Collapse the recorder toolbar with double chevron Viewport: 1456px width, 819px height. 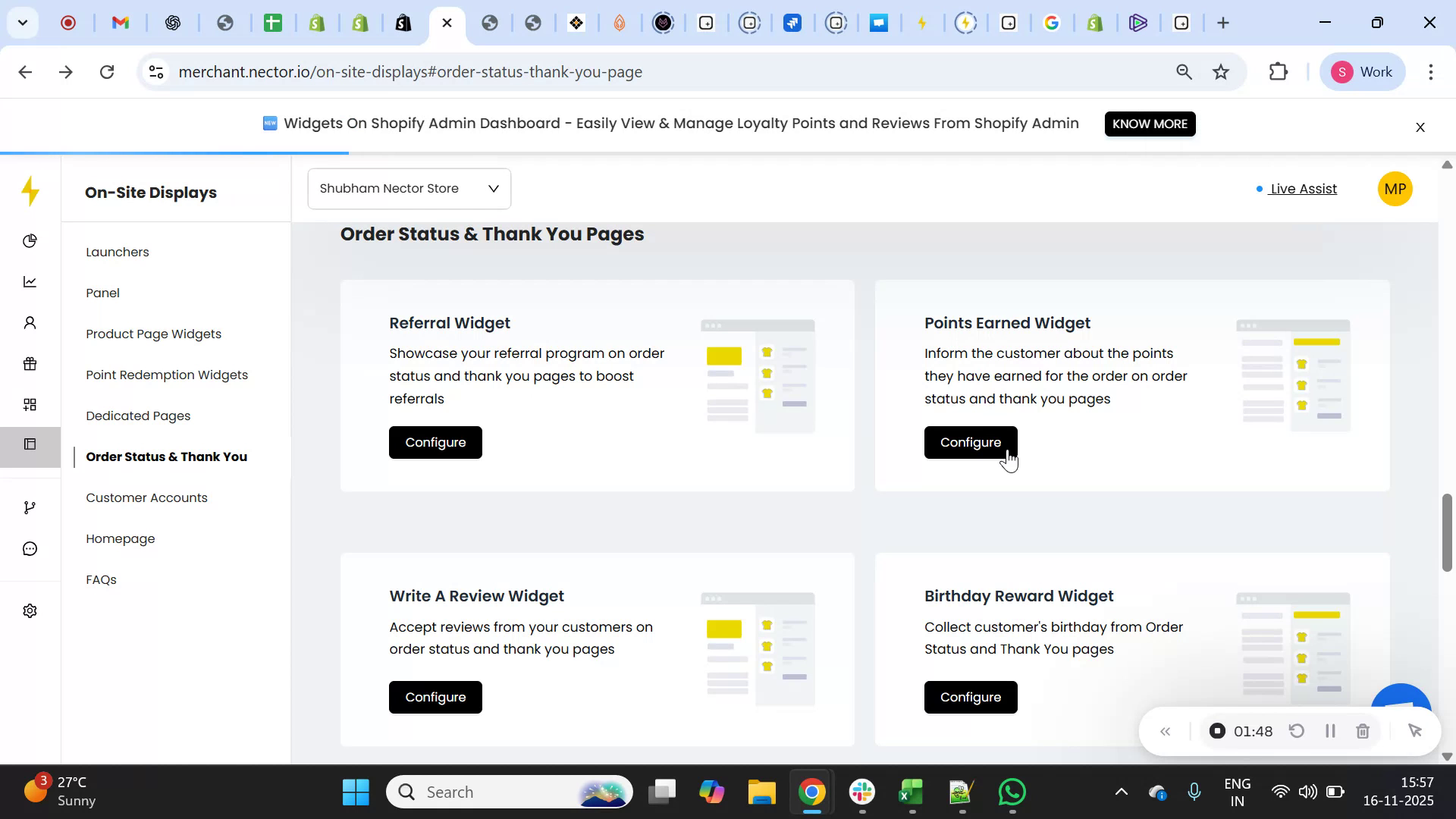point(1166,731)
